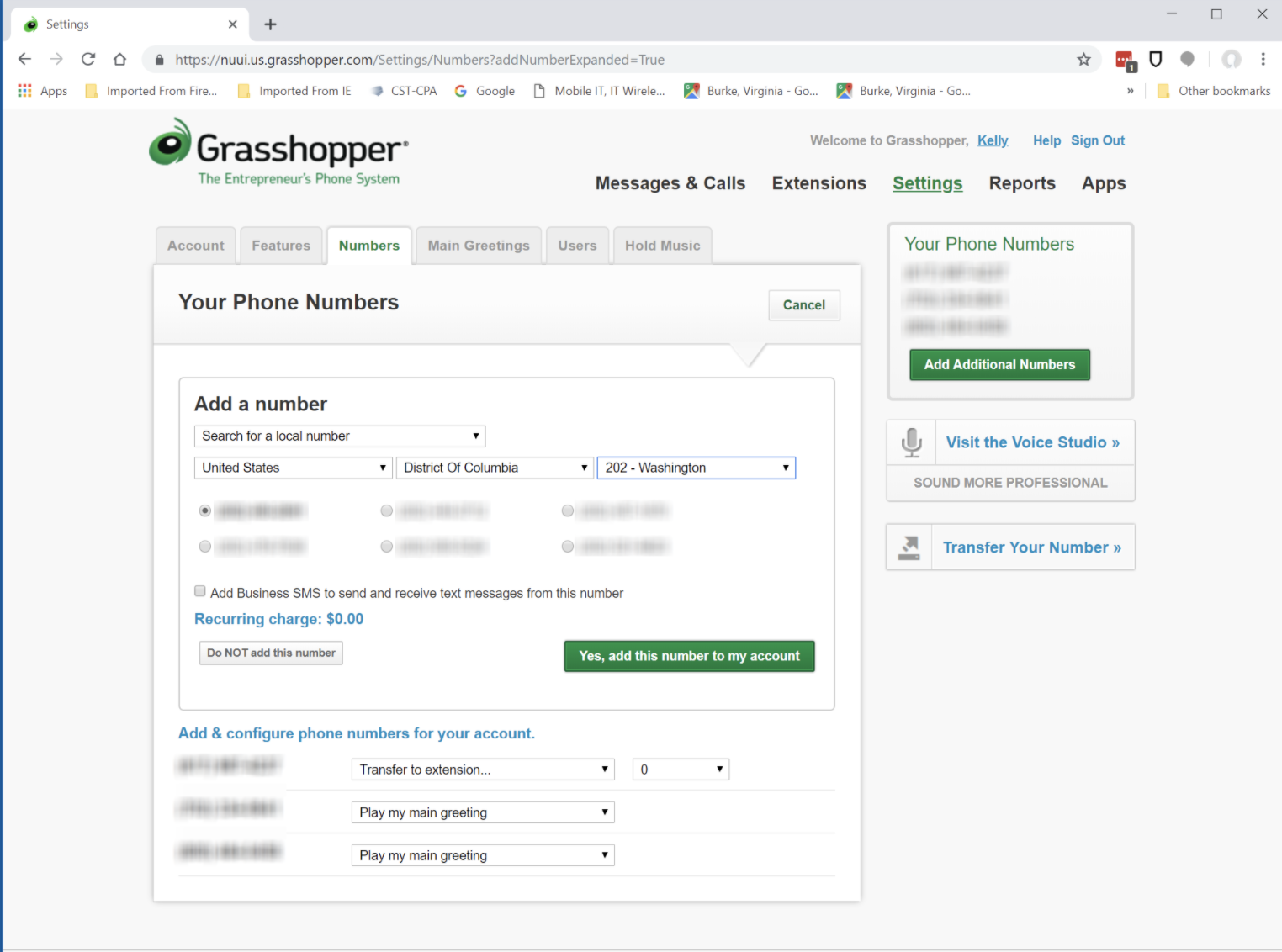
Task: Click the Grasshopper logo
Action: click(278, 152)
